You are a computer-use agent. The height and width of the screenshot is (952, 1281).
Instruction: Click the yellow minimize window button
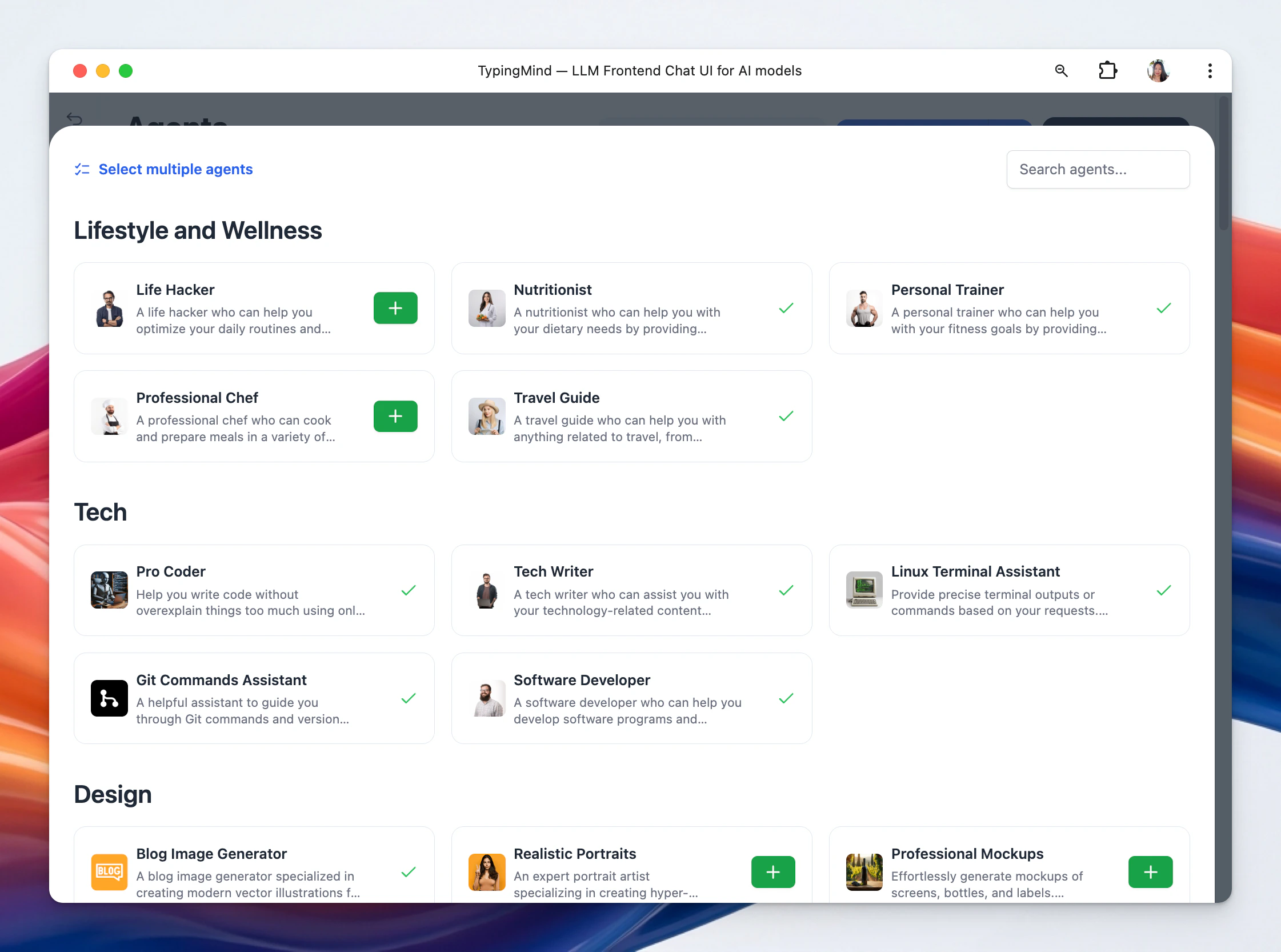(x=103, y=71)
